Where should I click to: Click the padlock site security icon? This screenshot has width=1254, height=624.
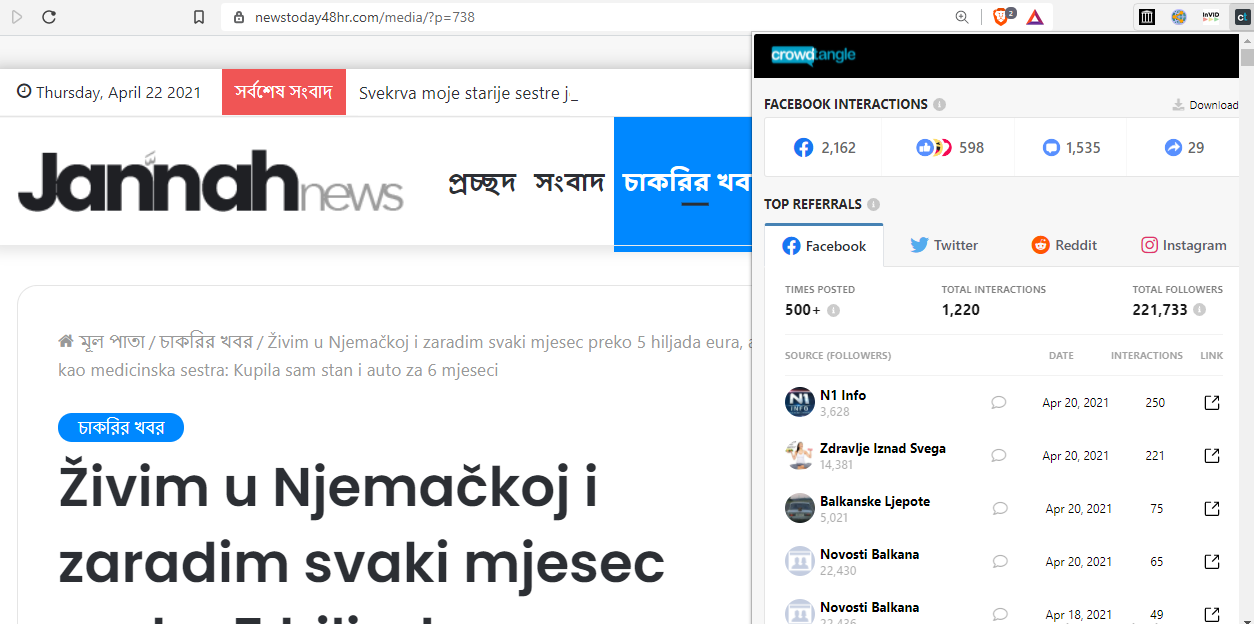click(x=238, y=17)
